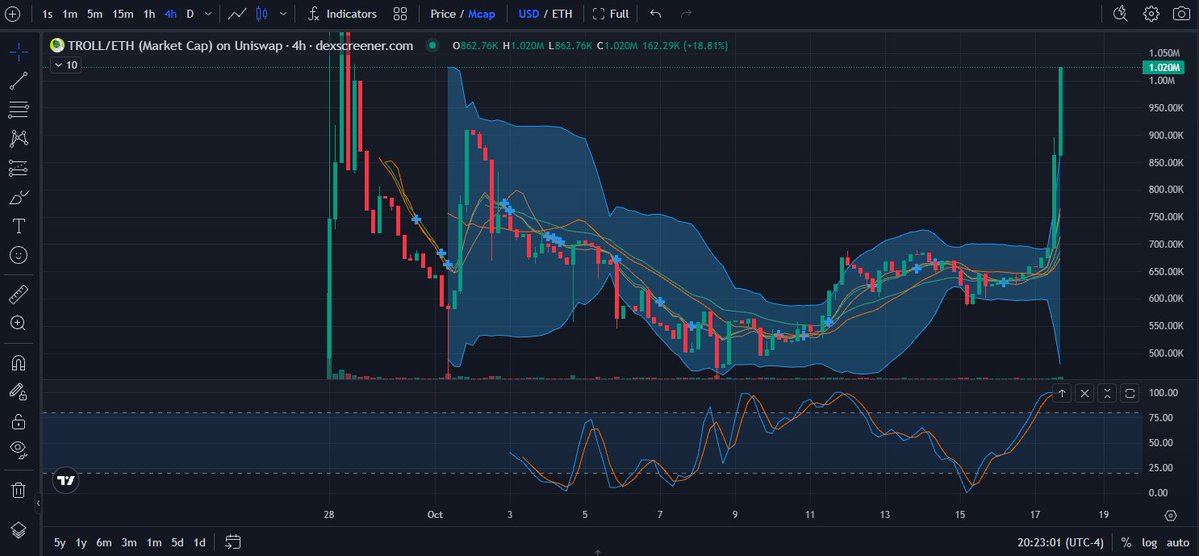Switch denomination to ETH
The height and width of the screenshot is (556, 1199).
[561, 14]
